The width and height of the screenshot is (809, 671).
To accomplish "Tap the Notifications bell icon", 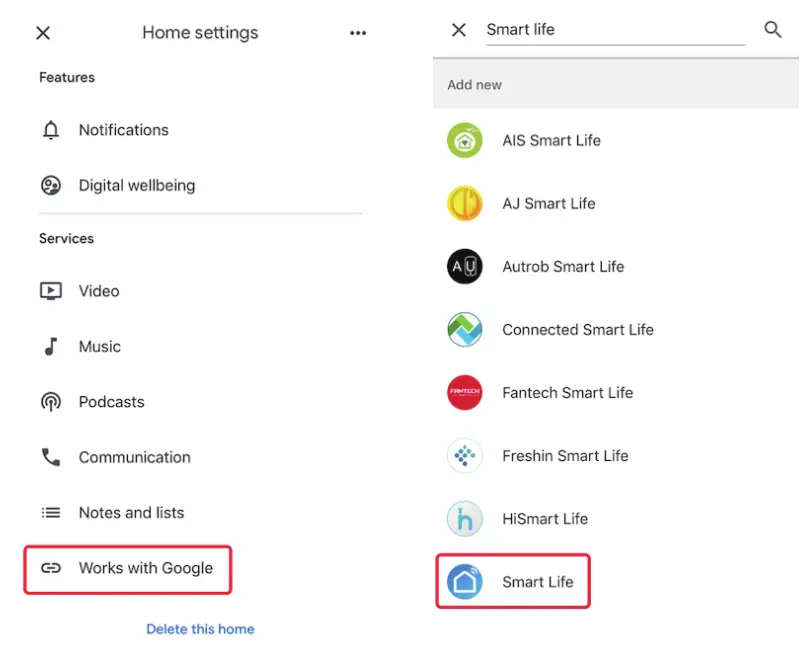I will point(51,130).
